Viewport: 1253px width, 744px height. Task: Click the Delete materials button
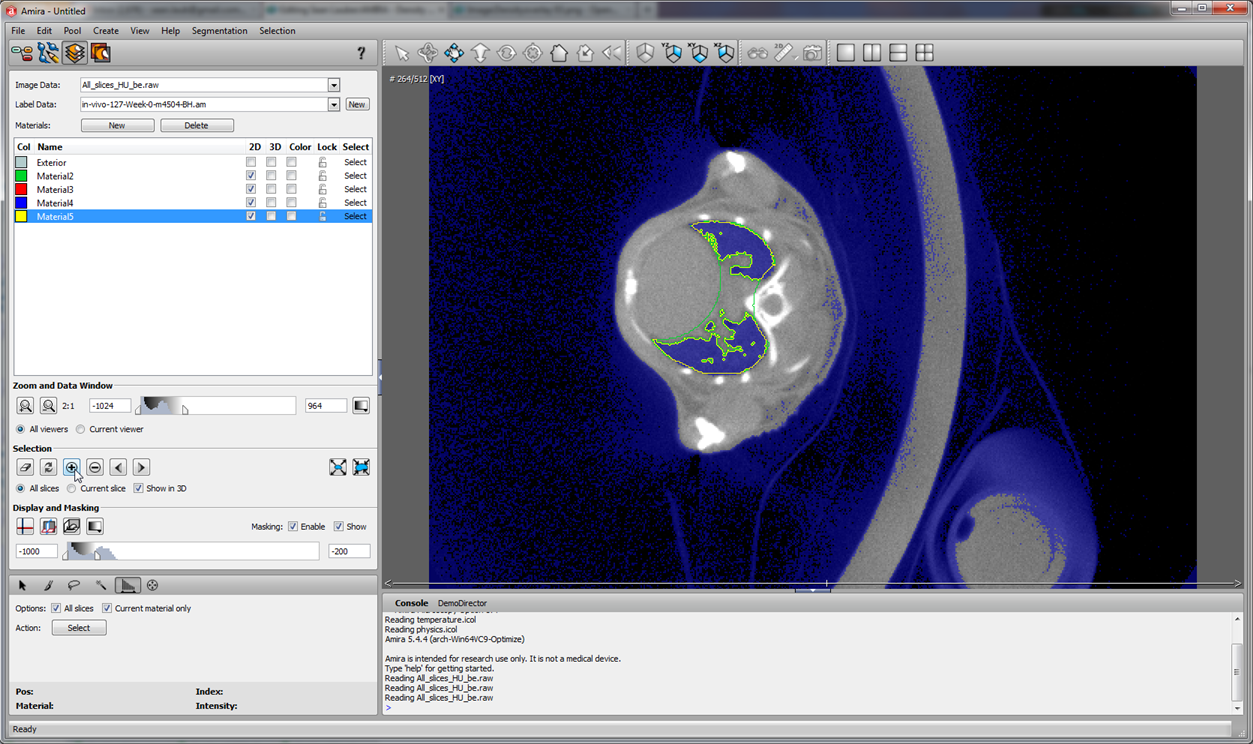pos(197,126)
